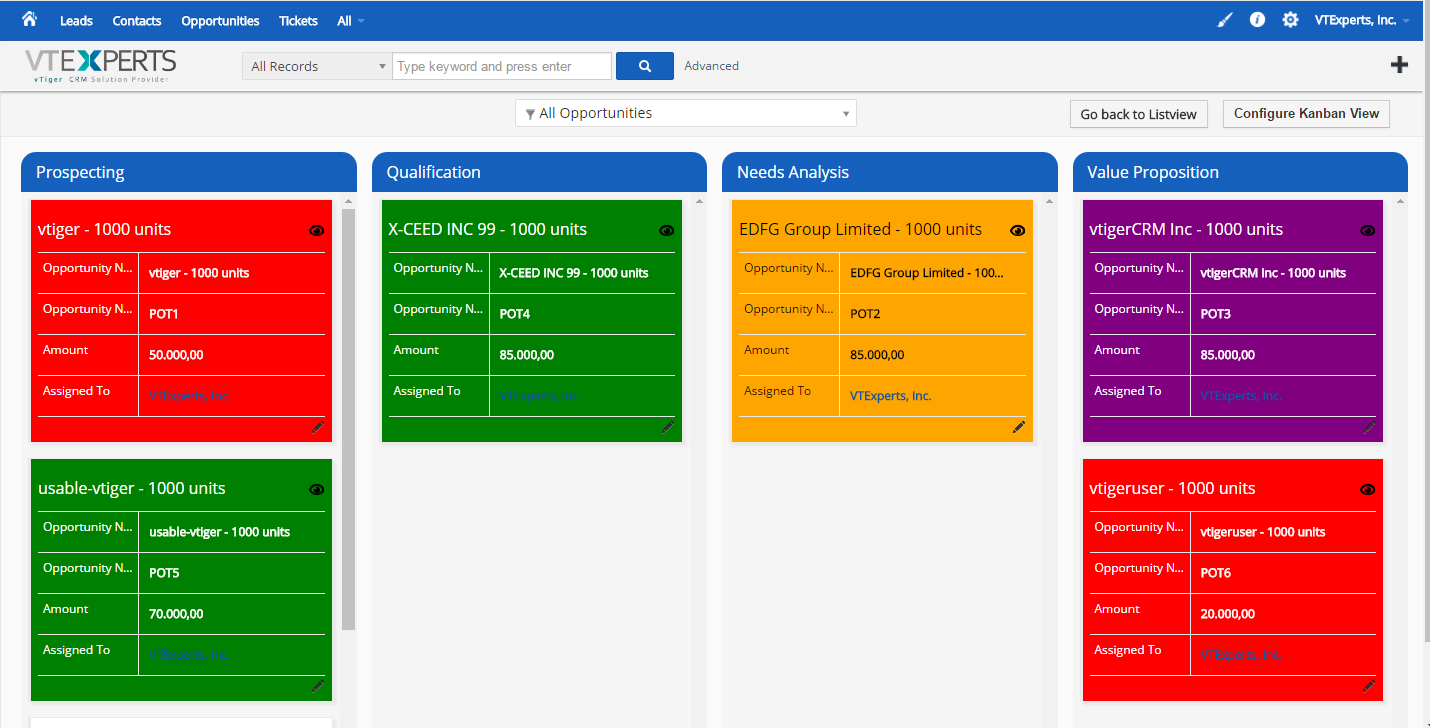1430x728 pixels.
Task: Toggle eye on vtigerCRM Inc card
Action: tap(1368, 230)
